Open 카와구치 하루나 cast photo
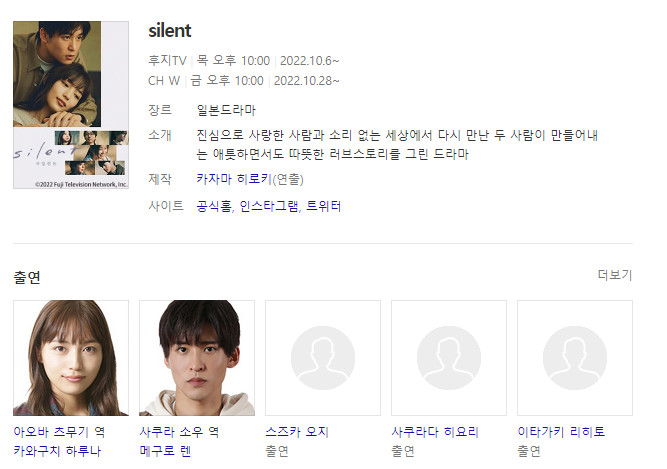Viewport: 667px width, 469px height. (x=71, y=358)
